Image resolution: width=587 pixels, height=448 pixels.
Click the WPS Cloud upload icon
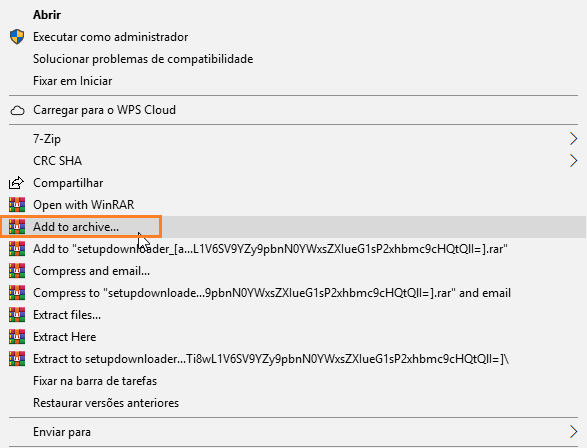coord(17,110)
